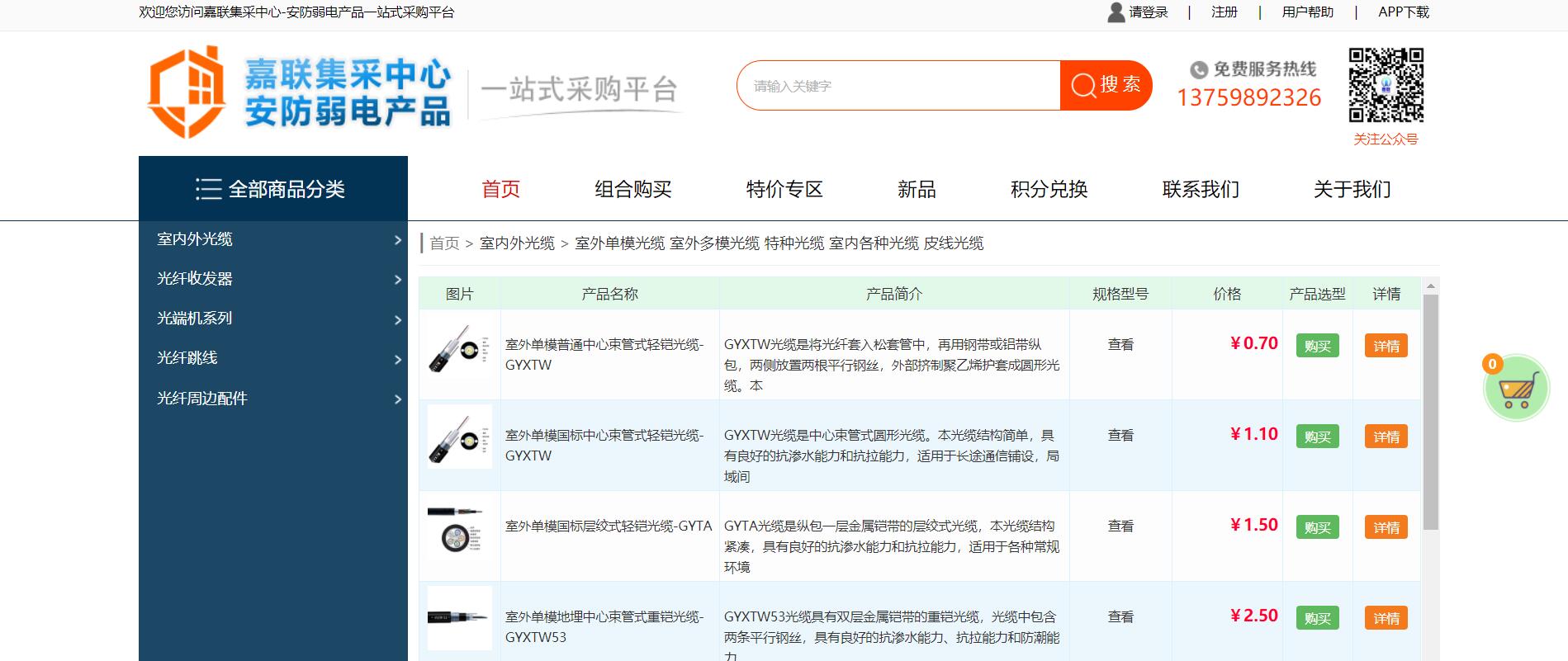Image resolution: width=1568 pixels, height=661 pixels.
Task: Go to the 积分兑换 menu item
Action: point(1049,190)
